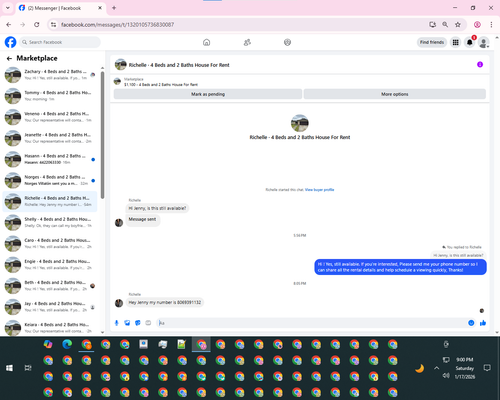This screenshot has width=500, height=400.
Task: Click the blue sent message bubble
Action: 400,267
